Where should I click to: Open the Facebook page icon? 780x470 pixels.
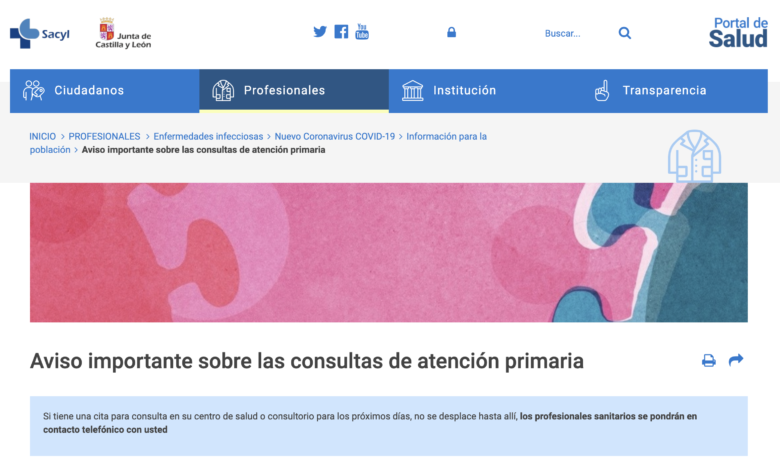pyautogui.click(x=341, y=31)
